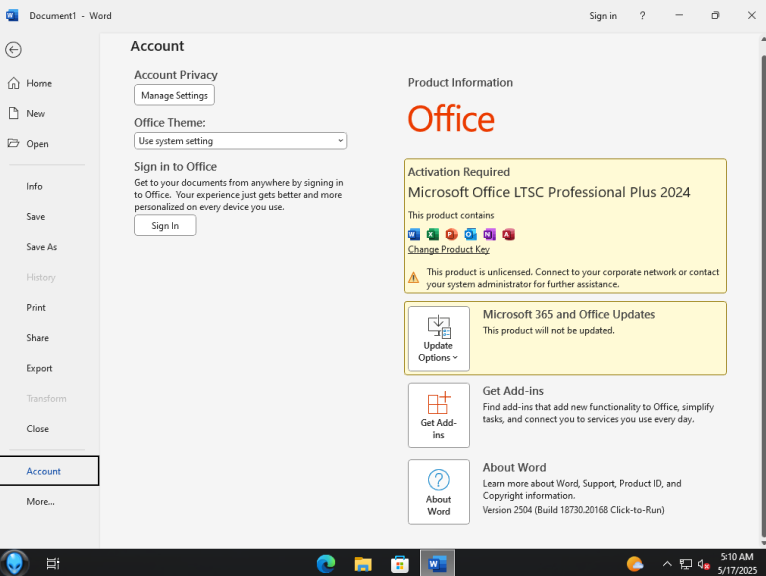Open the Change Product Key link
The height and width of the screenshot is (576, 766).
[x=448, y=249]
